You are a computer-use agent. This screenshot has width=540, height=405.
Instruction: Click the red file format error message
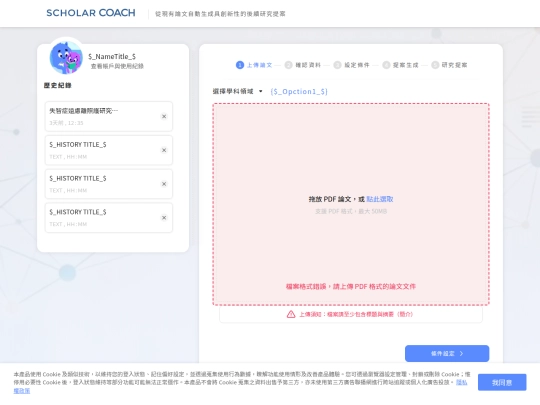tap(351, 287)
